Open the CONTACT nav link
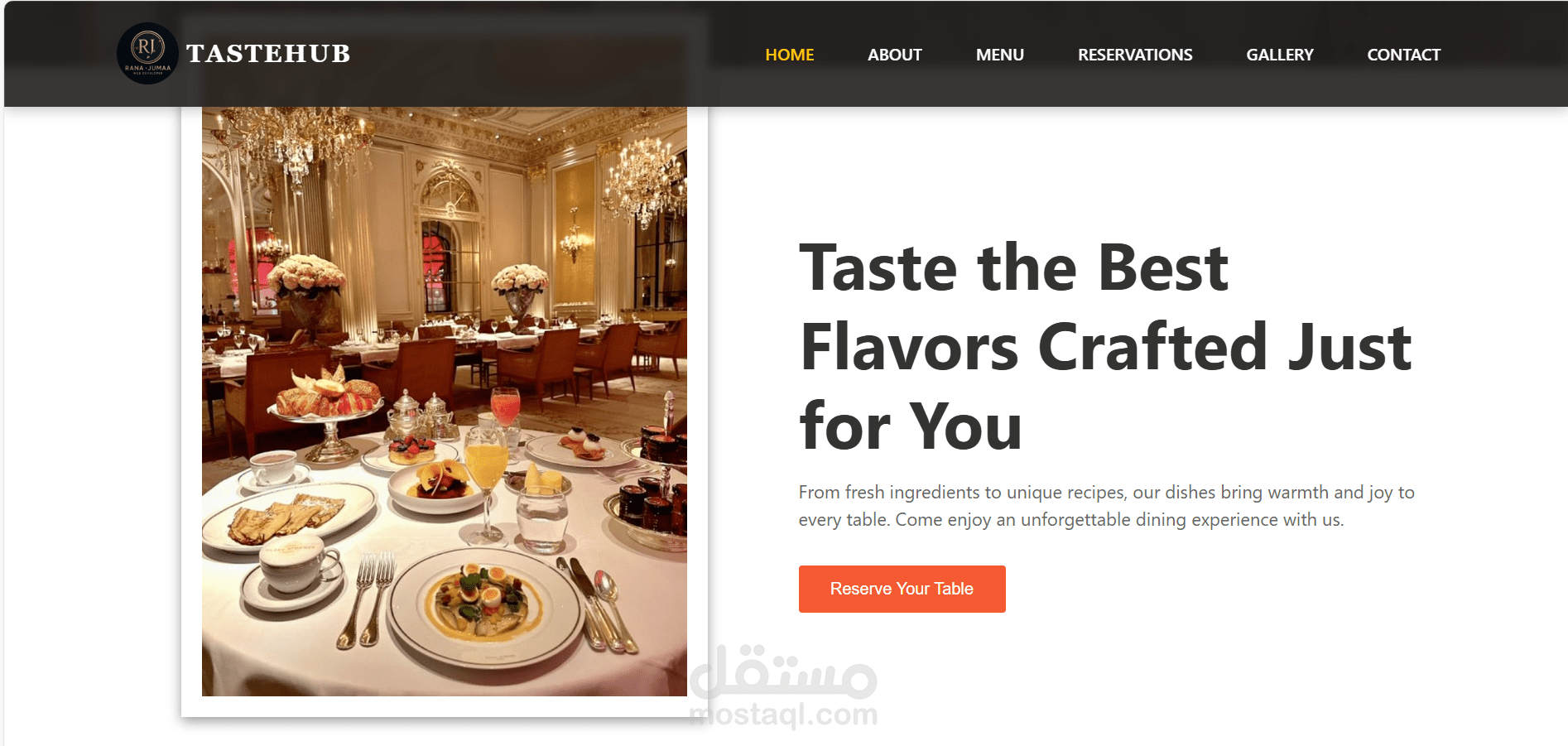The height and width of the screenshot is (746, 1568). tap(1403, 55)
